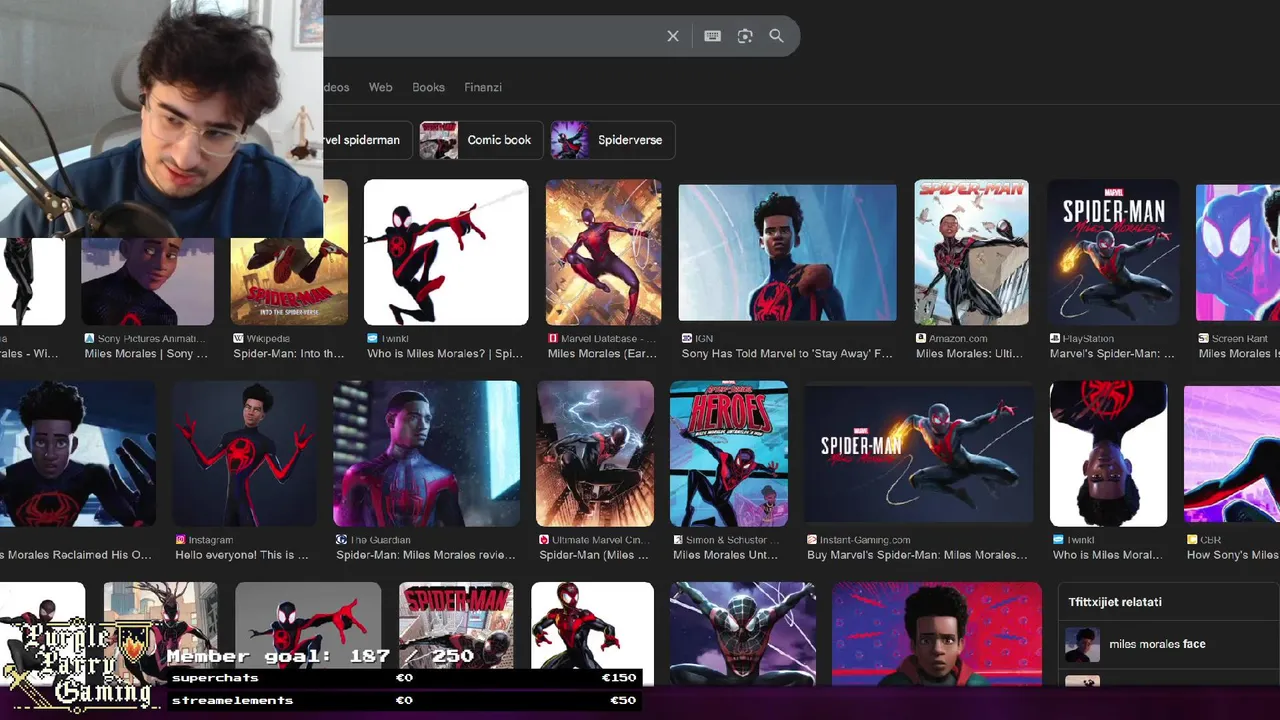Click the Screen Rant source favicon
Image resolution: width=1280 pixels, height=720 pixels.
tap(1203, 339)
